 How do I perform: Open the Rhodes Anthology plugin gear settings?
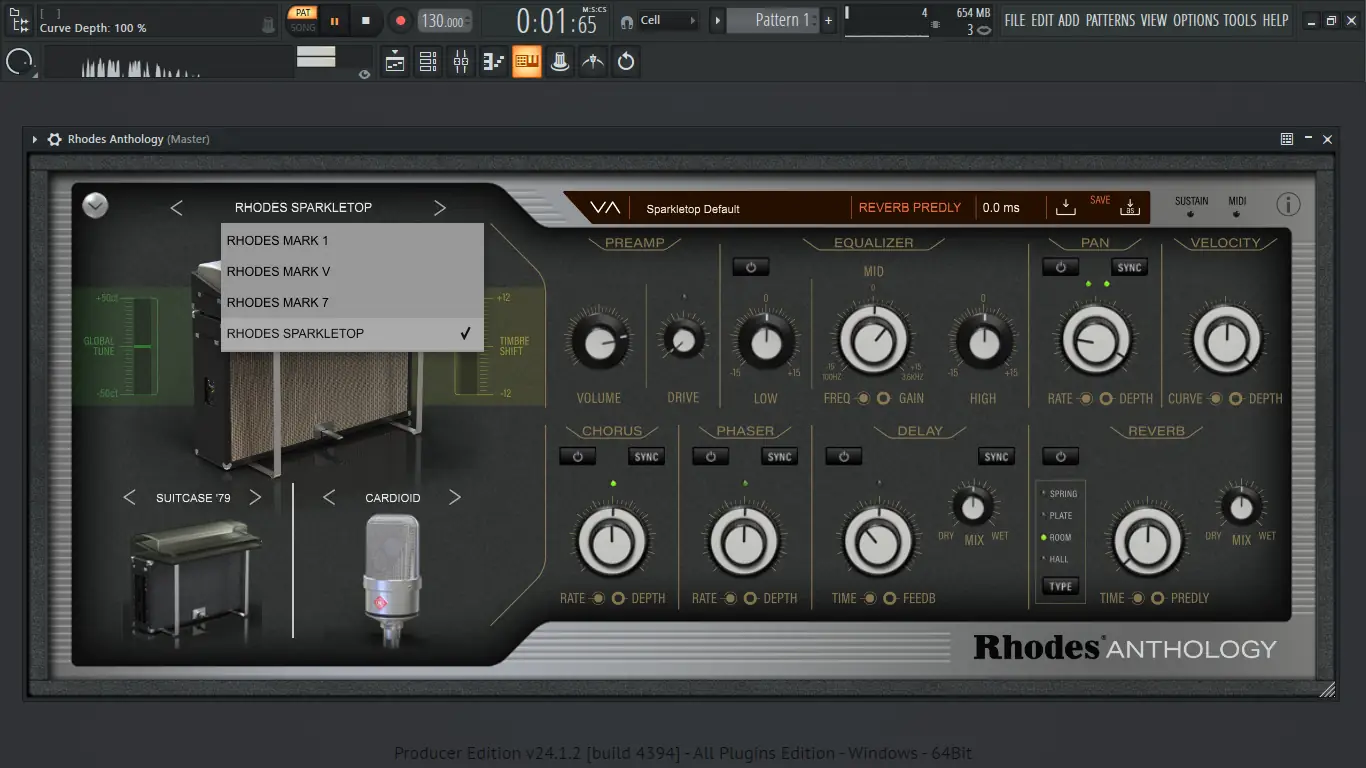(54, 139)
